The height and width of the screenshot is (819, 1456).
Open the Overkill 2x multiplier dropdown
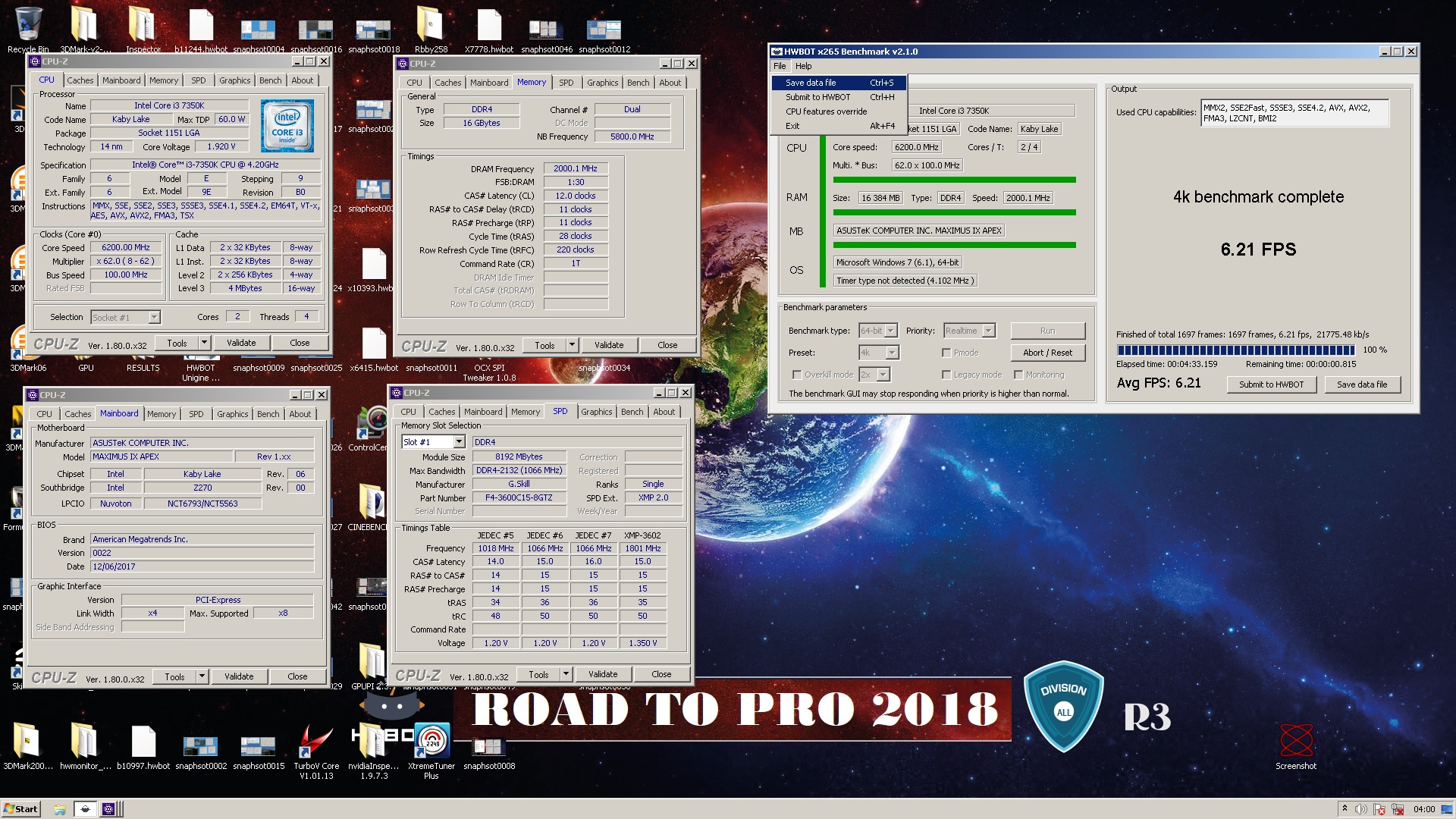(x=874, y=375)
